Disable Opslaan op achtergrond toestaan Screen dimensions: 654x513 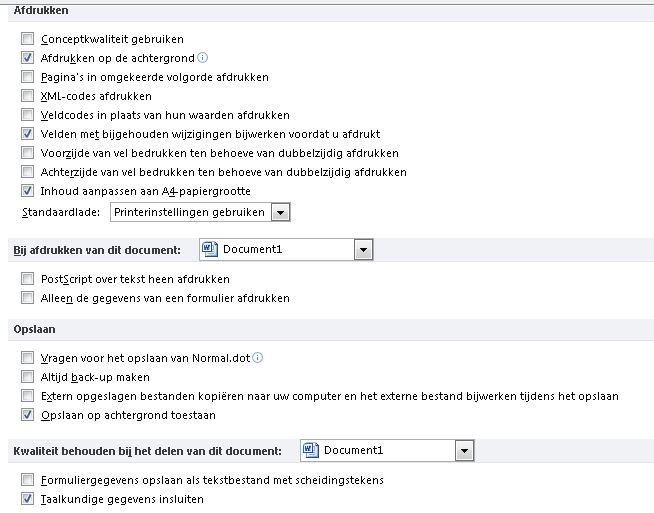(x=28, y=415)
